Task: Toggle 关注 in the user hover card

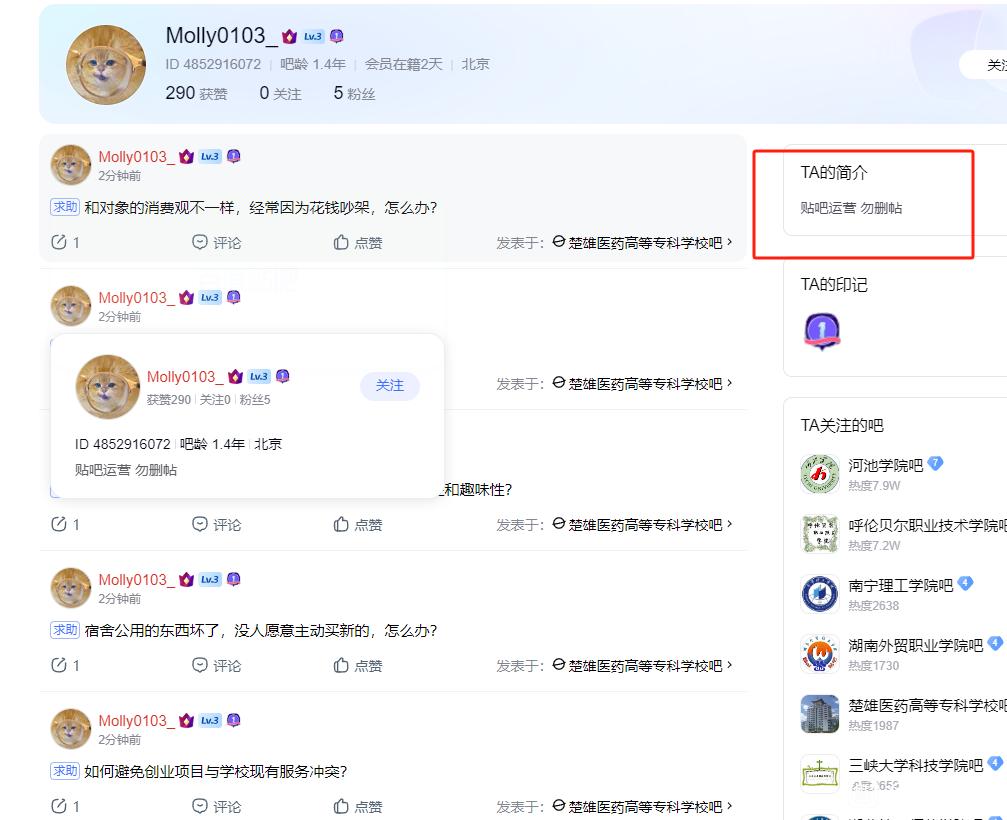Action: point(390,386)
